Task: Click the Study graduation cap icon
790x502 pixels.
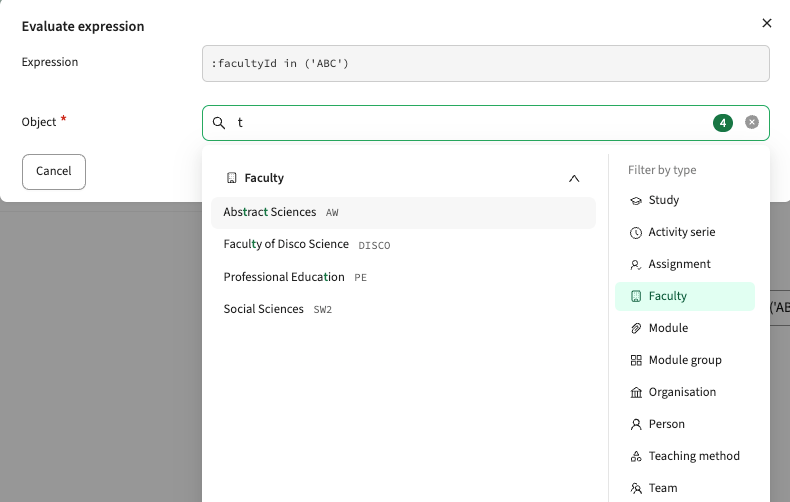Action: (636, 201)
